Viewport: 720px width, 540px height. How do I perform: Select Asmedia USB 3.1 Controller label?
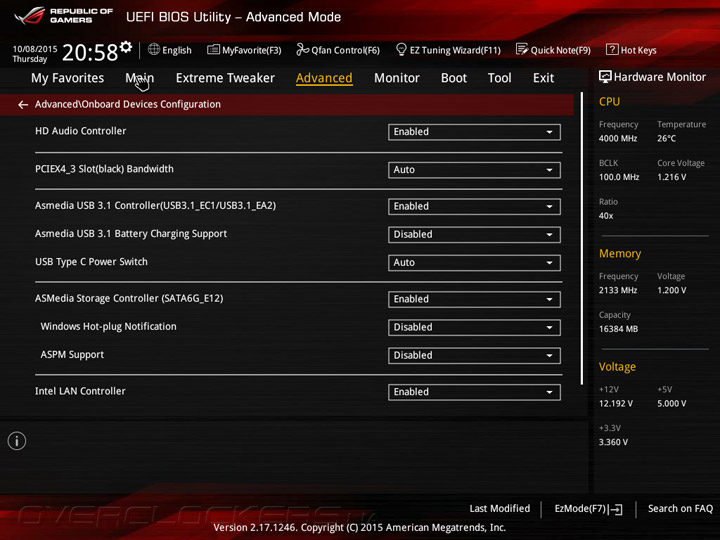[155, 206]
